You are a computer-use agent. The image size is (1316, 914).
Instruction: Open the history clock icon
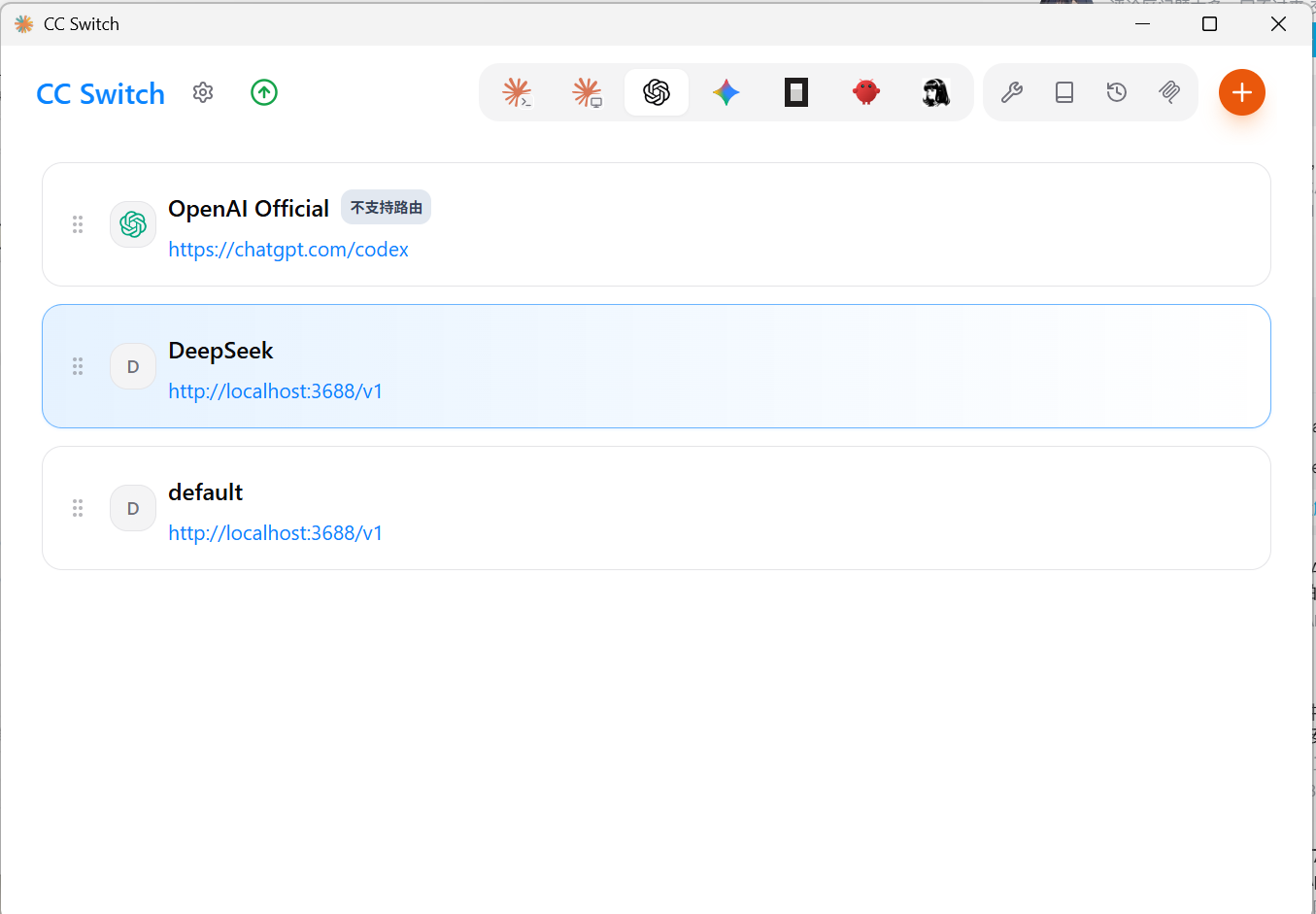point(1117,92)
